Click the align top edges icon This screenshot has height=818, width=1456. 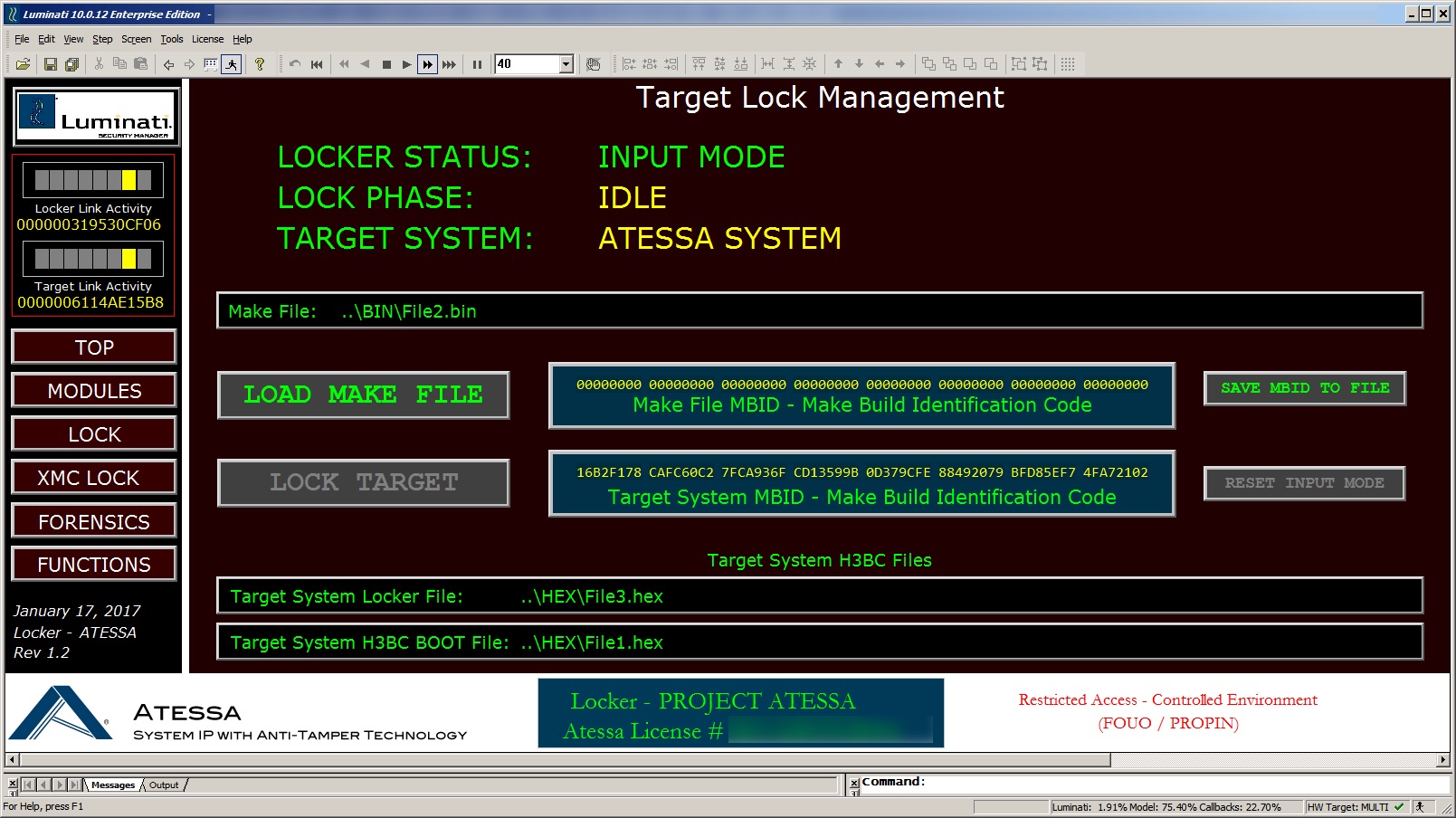[x=699, y=64]
